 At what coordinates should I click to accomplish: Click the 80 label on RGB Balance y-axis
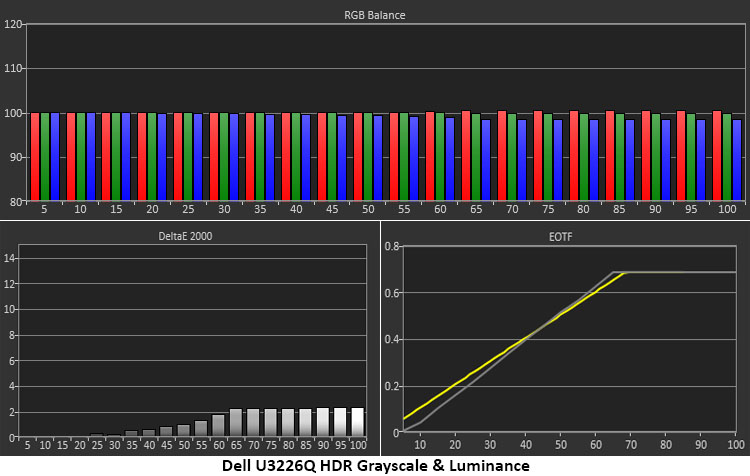pos(15,201)
